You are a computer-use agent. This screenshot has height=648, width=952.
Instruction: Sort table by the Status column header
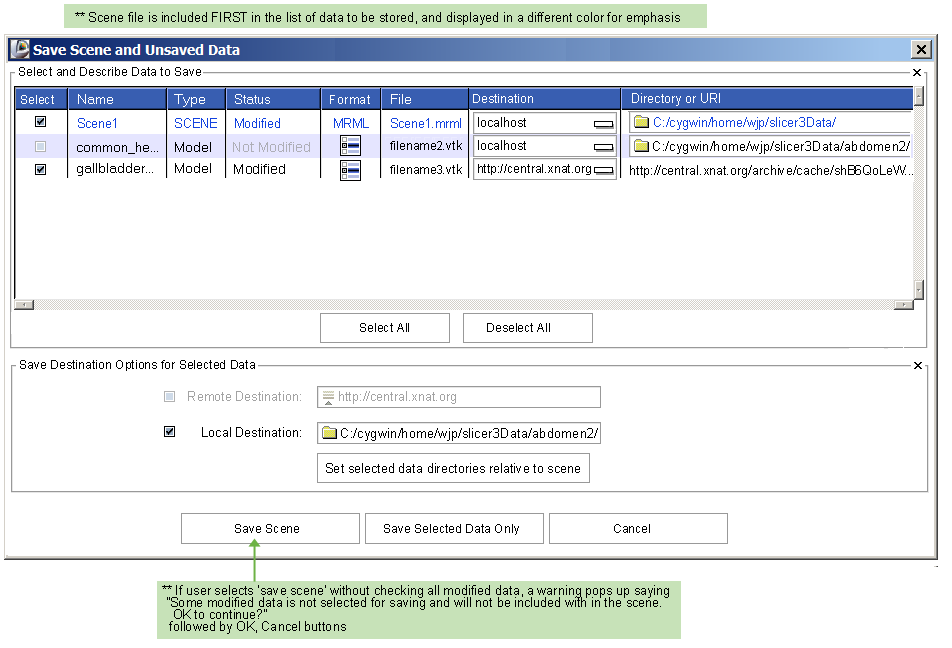pyautogui.click(x=252, y=99)
